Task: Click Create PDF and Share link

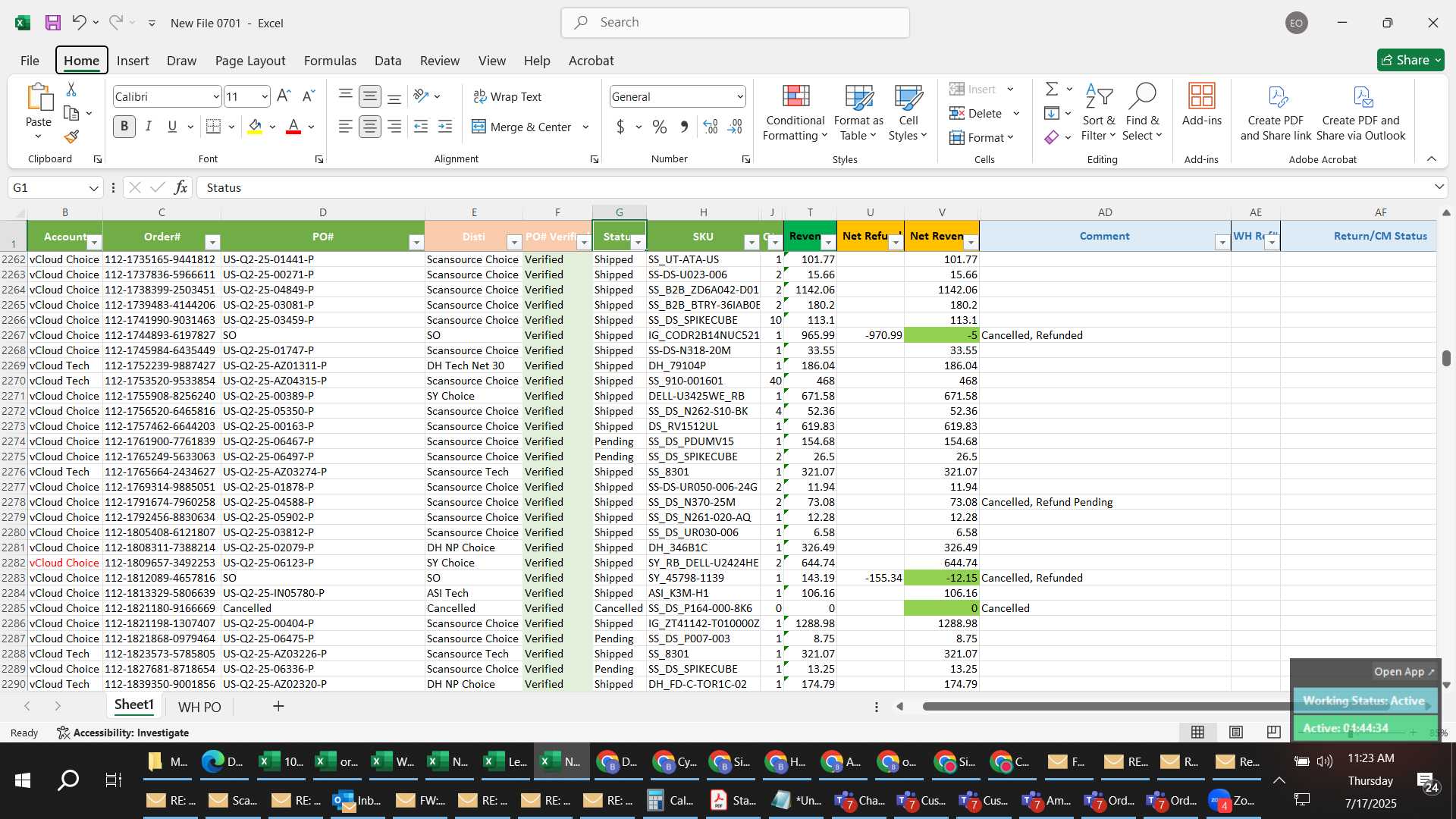Action: point(1276,112)
